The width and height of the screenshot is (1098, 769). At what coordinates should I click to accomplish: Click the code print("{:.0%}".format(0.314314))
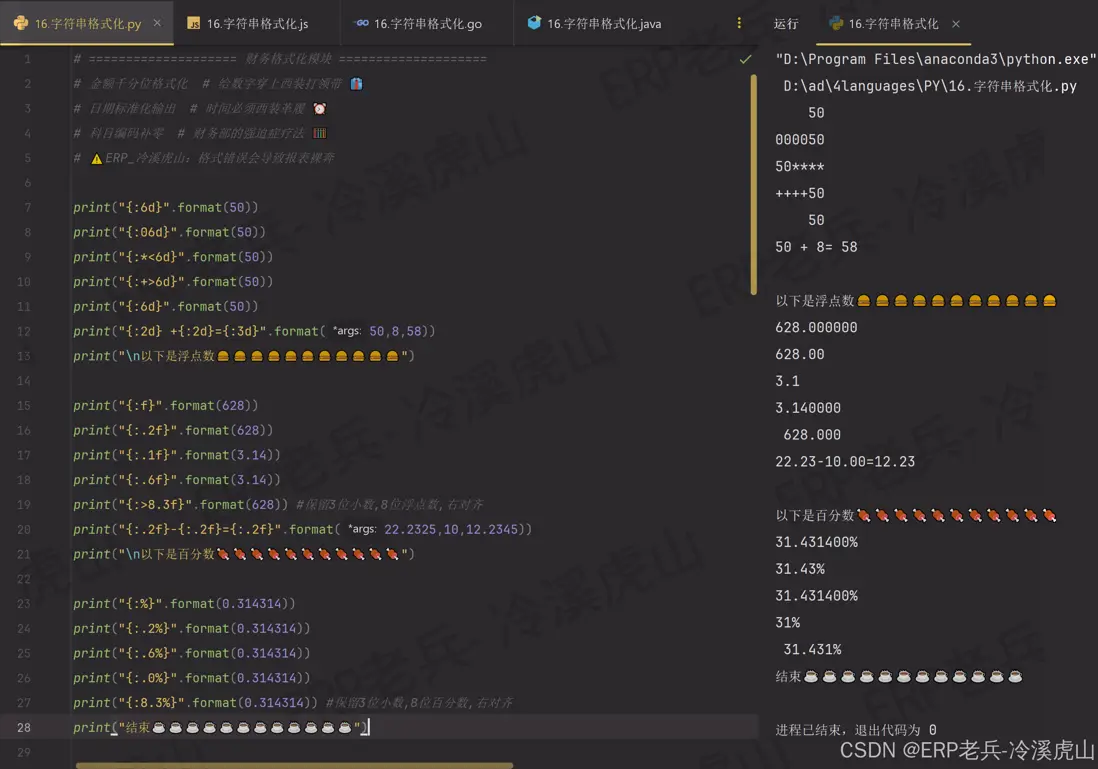pyautogui.click(x=192, y=678)
